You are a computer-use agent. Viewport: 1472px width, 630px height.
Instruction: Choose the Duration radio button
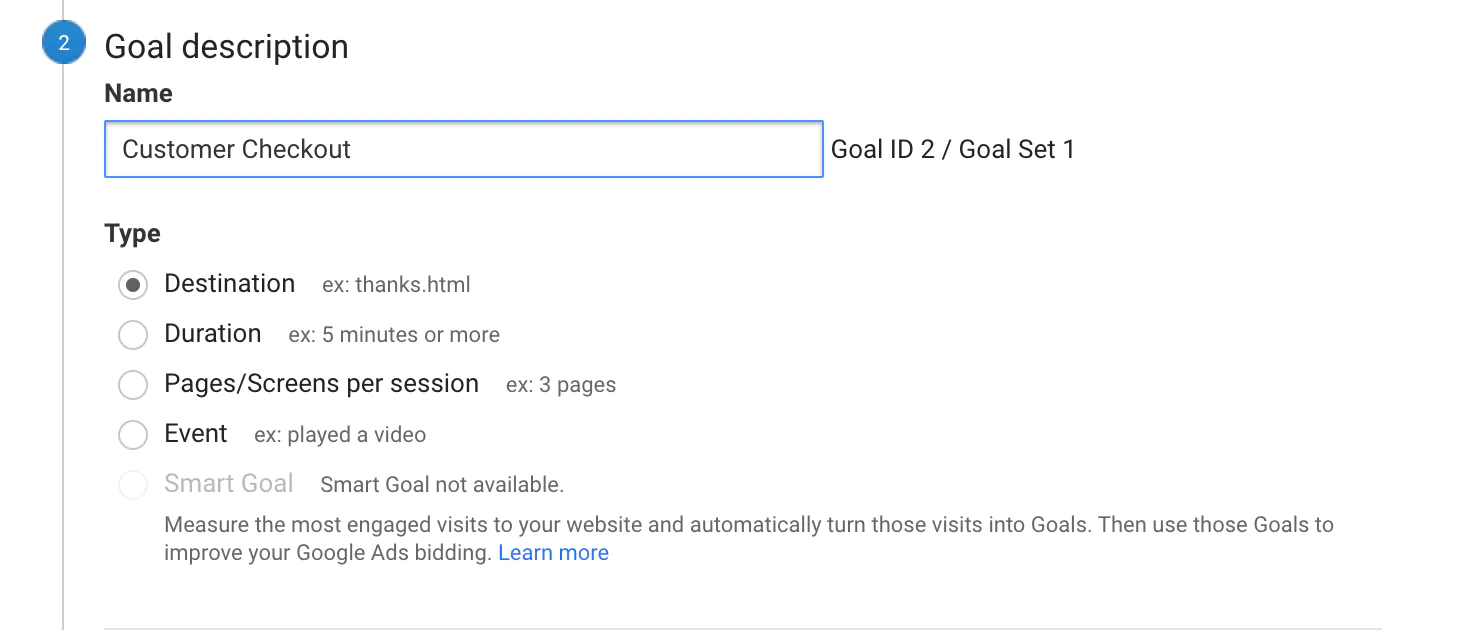[133, 335]
